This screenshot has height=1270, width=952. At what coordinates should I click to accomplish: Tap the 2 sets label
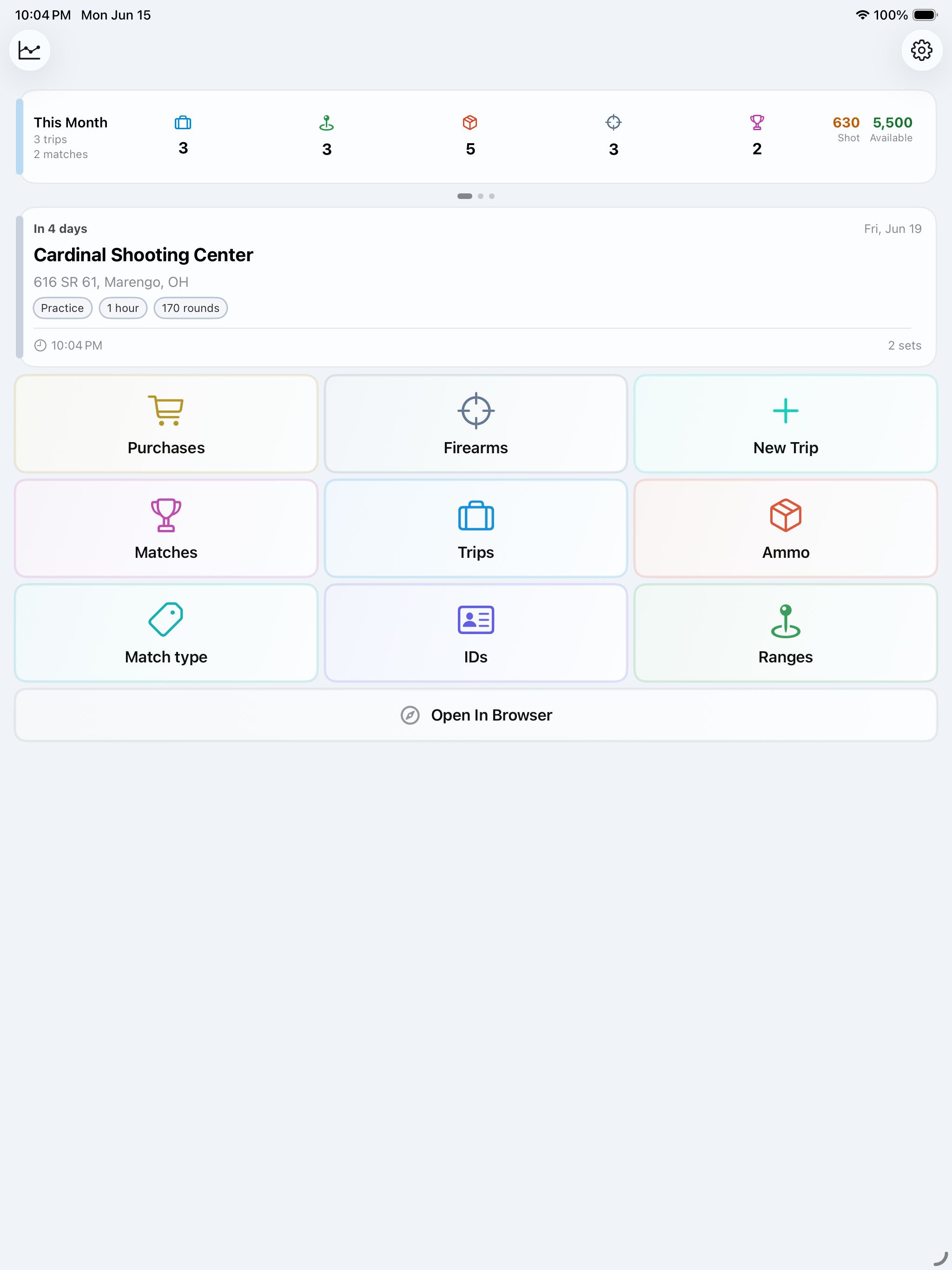coord(904,345)
